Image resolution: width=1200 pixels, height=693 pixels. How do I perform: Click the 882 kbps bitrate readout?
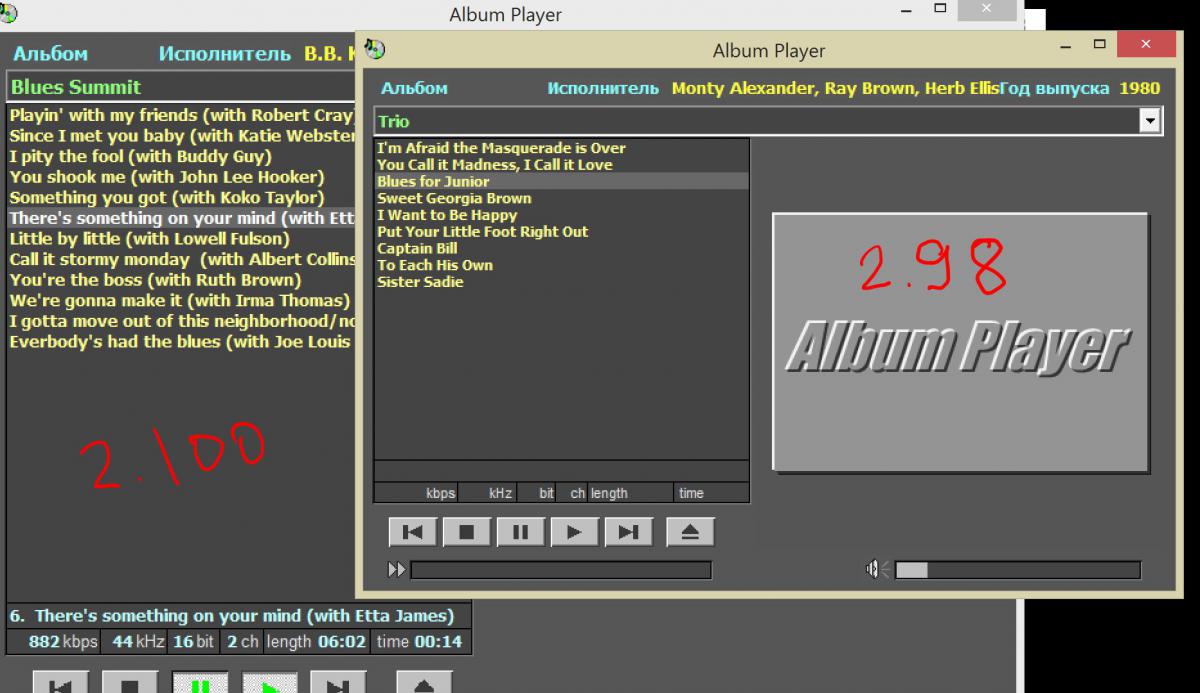(x=63, y=642)
